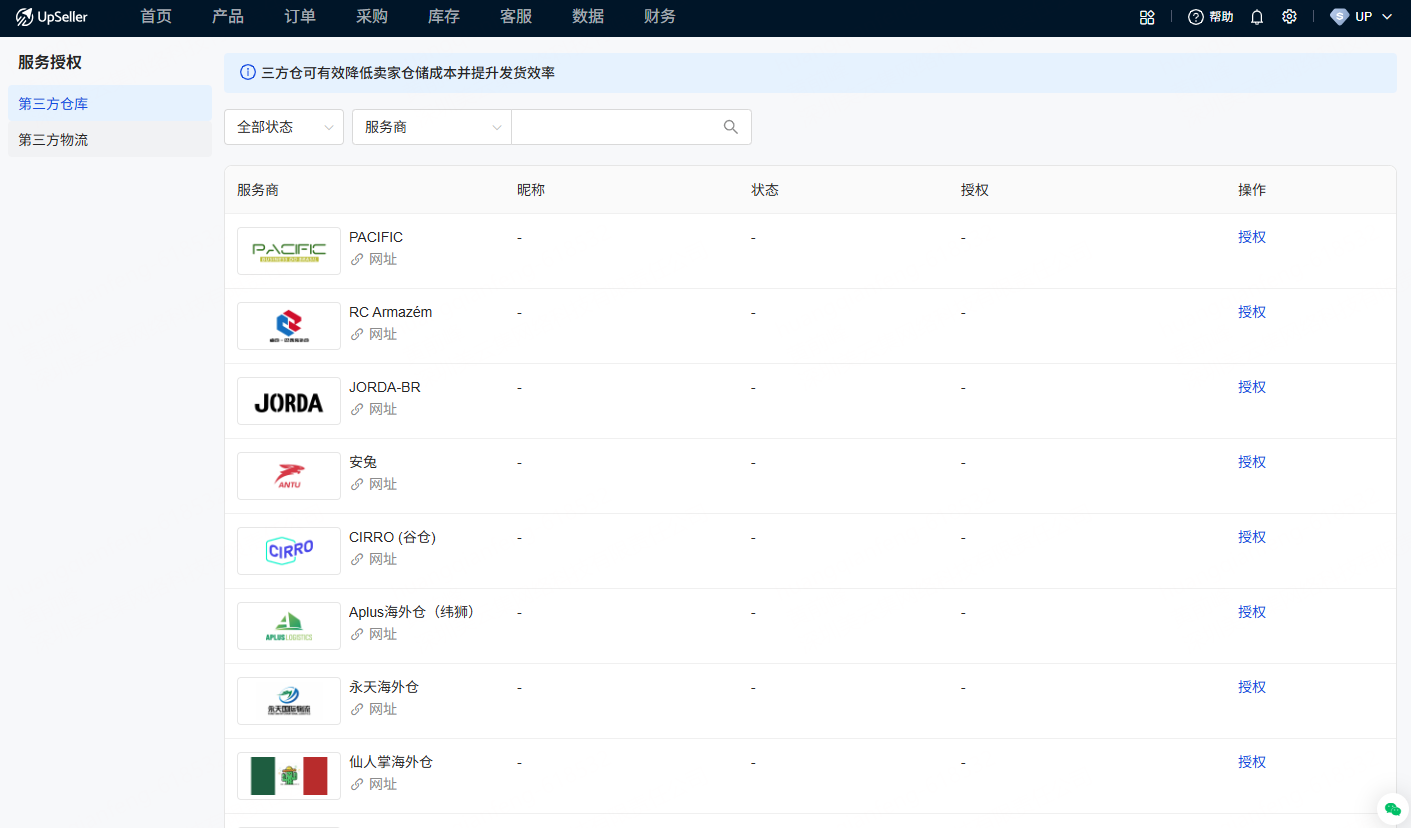Image resolution: width=1411 pixels, height=828 pixels.
Task: Click the Aplus Logistics logo thumbnail
Action: point(289,626)
